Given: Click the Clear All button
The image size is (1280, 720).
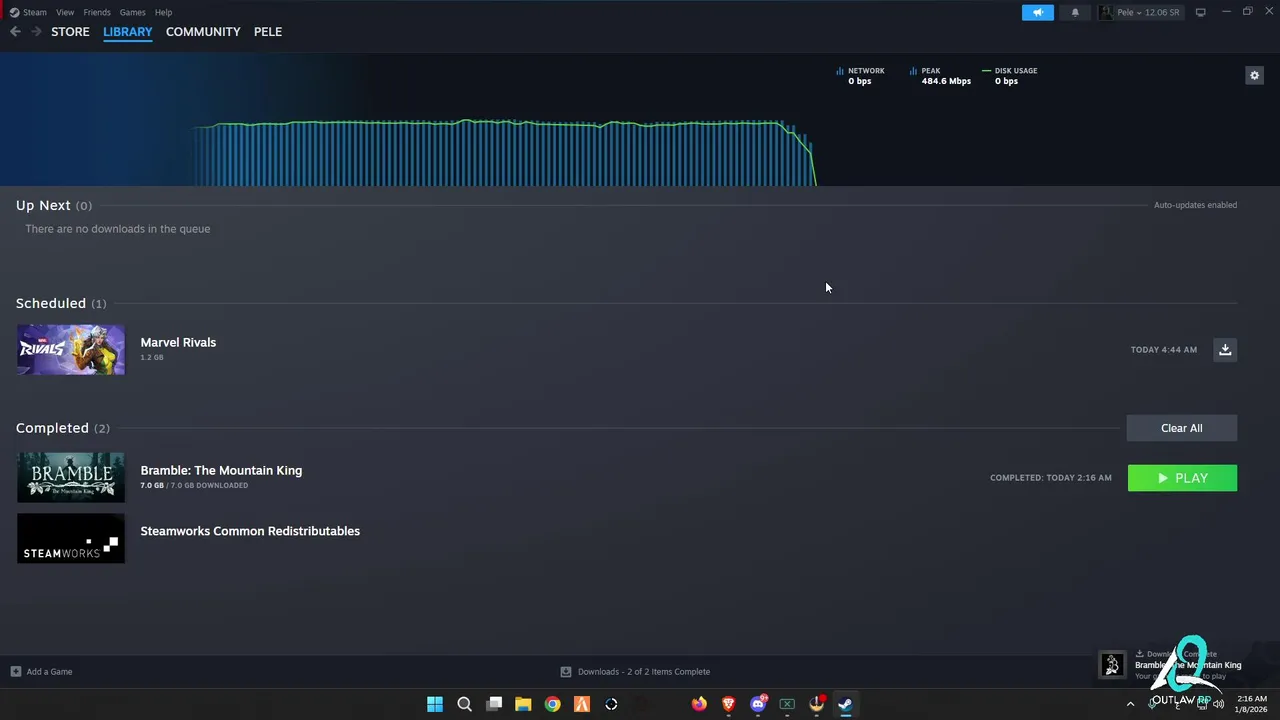Looking at the screenshot, I should (x=1182, y=428).
